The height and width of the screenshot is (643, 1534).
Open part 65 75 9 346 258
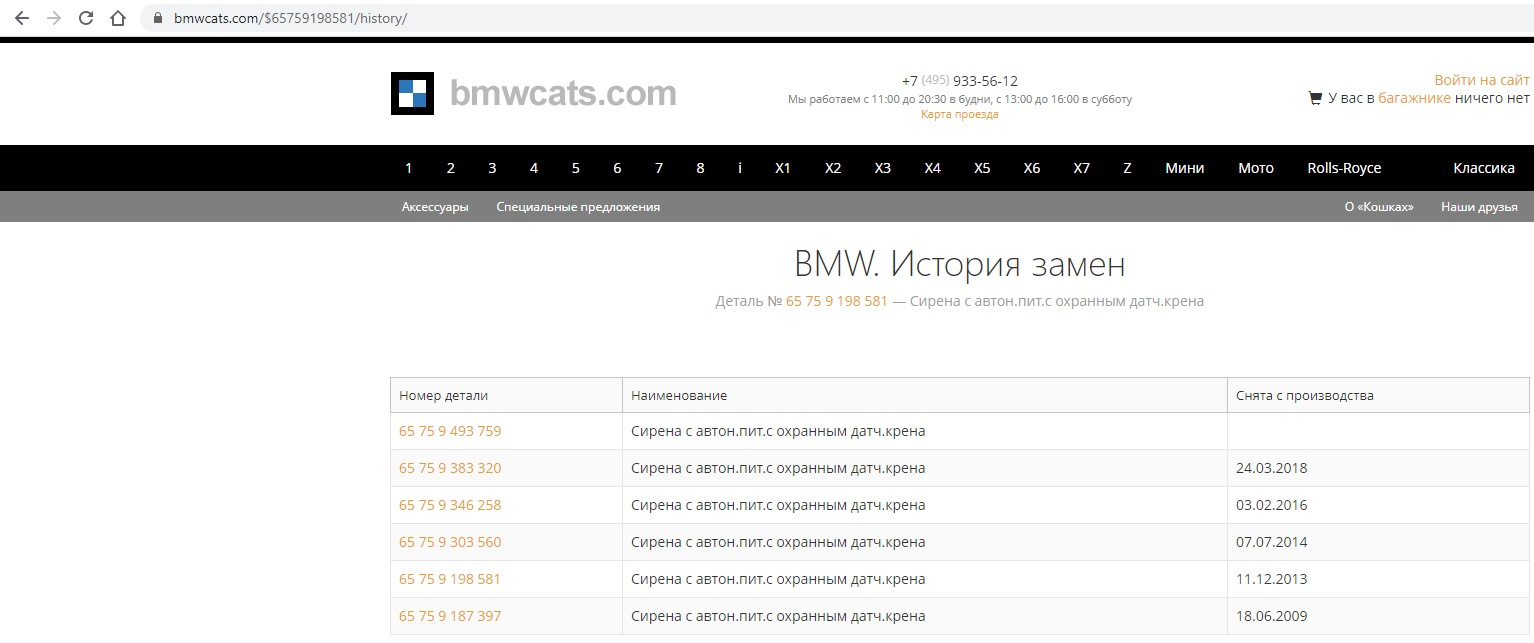point(450,505)
